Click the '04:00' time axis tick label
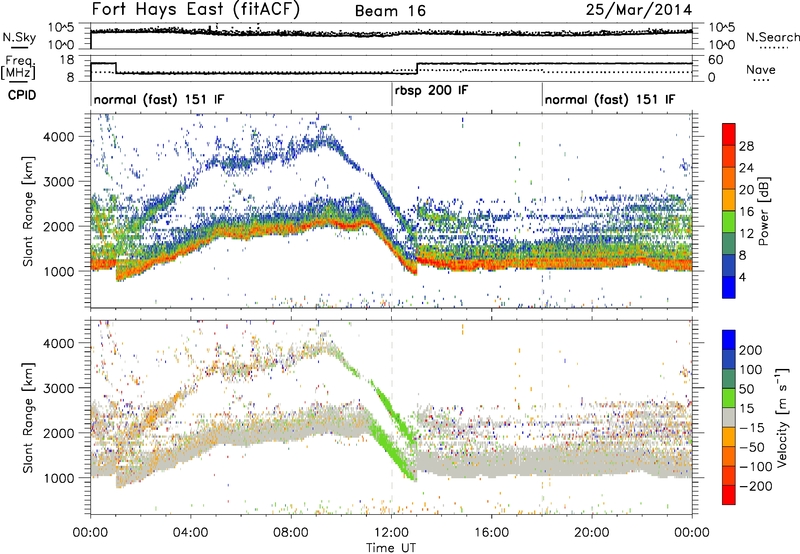 [191, 533]
